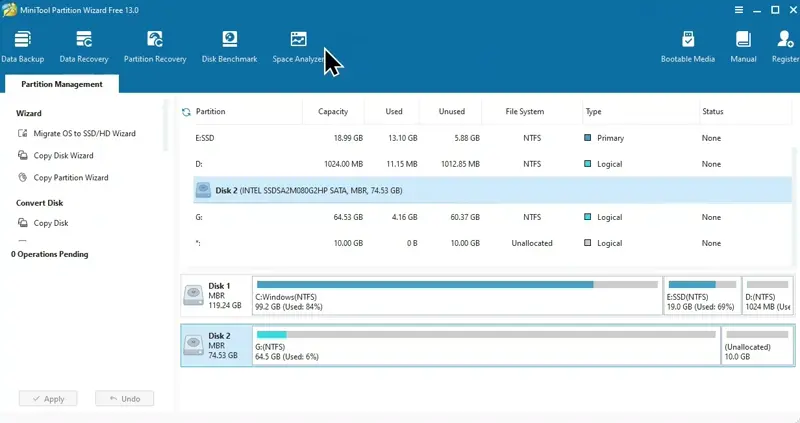Refresh the partition list
Image resolution: width=800 pixels, height=423 pixels.
(186, 112)
